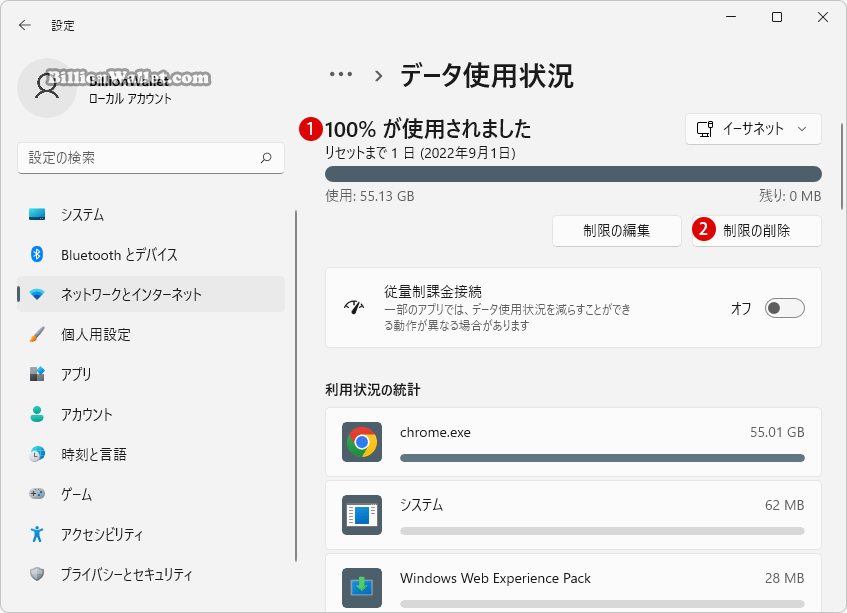Click the 62 MB usage value
Screen dimensions: 847x613
784,505
